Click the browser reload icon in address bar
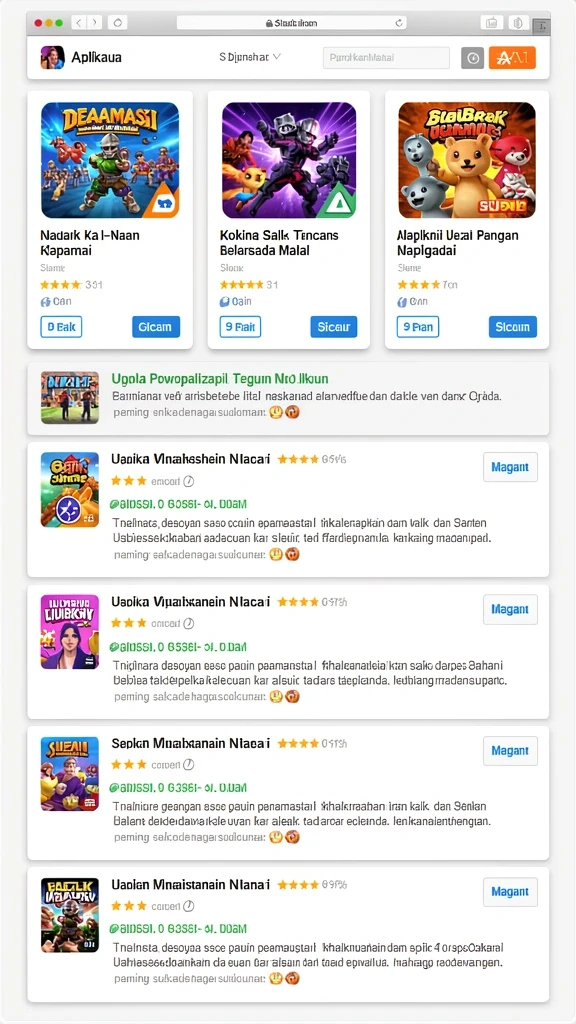The height and width of the screenshot is (1024, 576). pyautogui.click(x=399, y=23)
